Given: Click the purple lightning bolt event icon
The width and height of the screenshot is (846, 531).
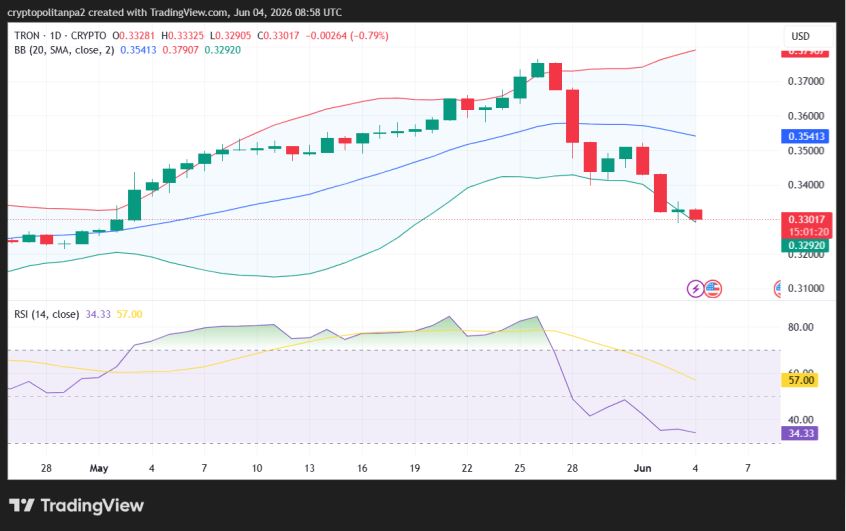Looking at the screenshot, I should [695, 289].
